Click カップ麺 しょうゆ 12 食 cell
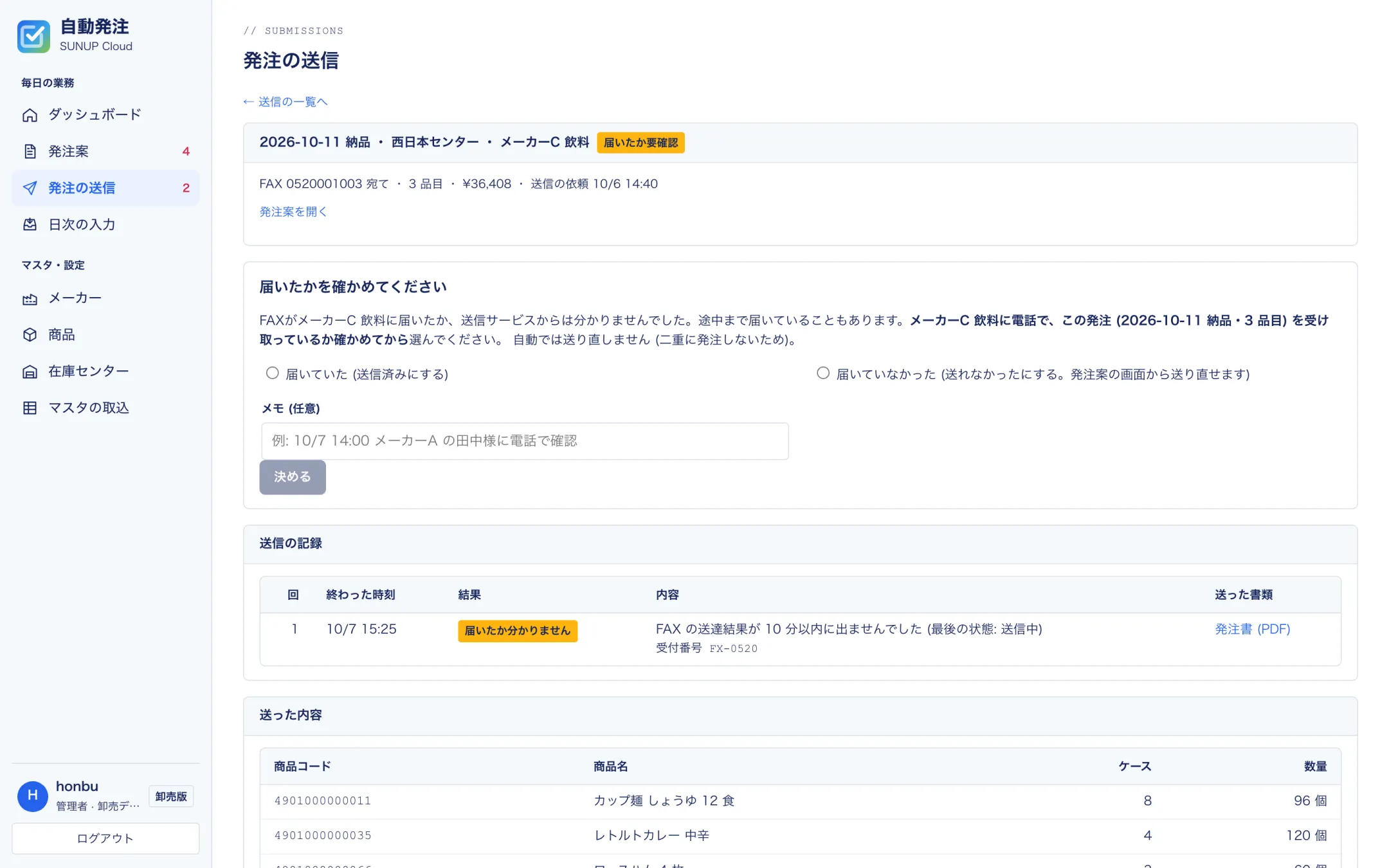1389x868 pixels. tap(664, 801)
